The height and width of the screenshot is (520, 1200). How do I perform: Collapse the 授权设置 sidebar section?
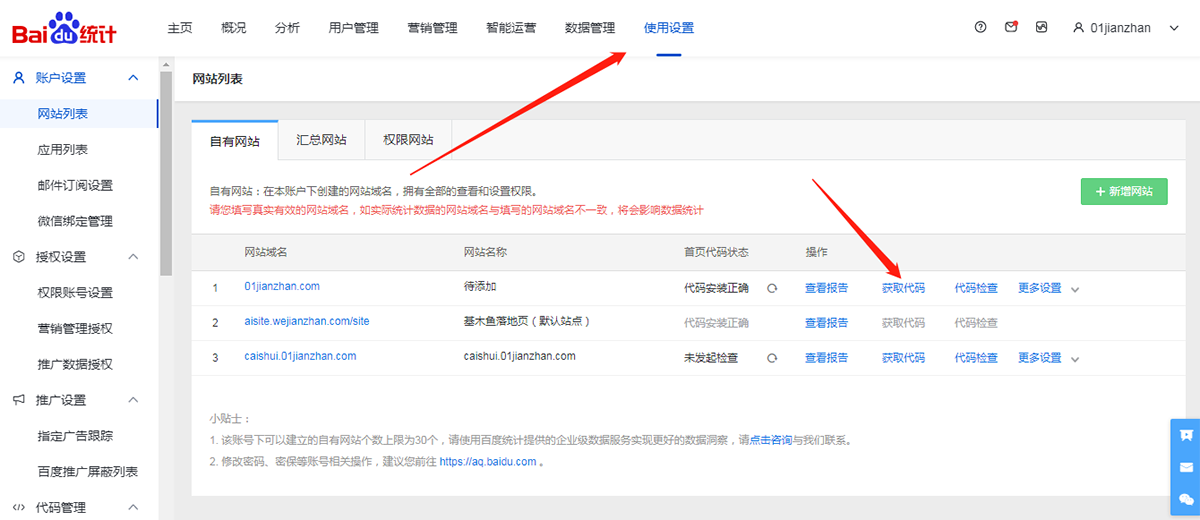tap(133, 257)
